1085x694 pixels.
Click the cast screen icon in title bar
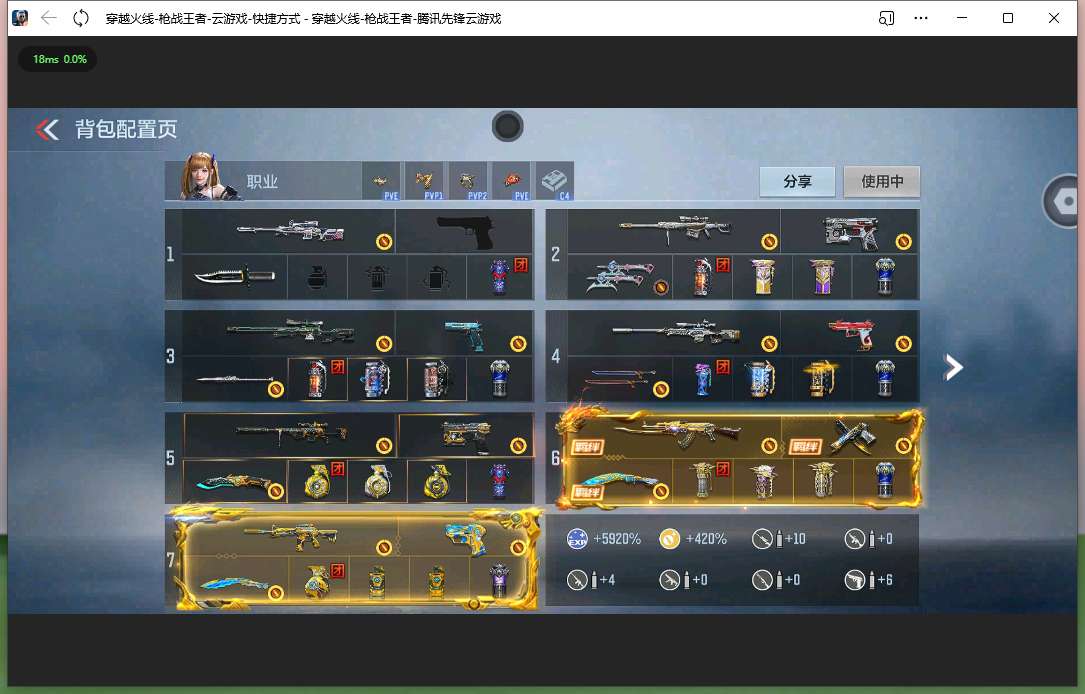click(886, 18)
